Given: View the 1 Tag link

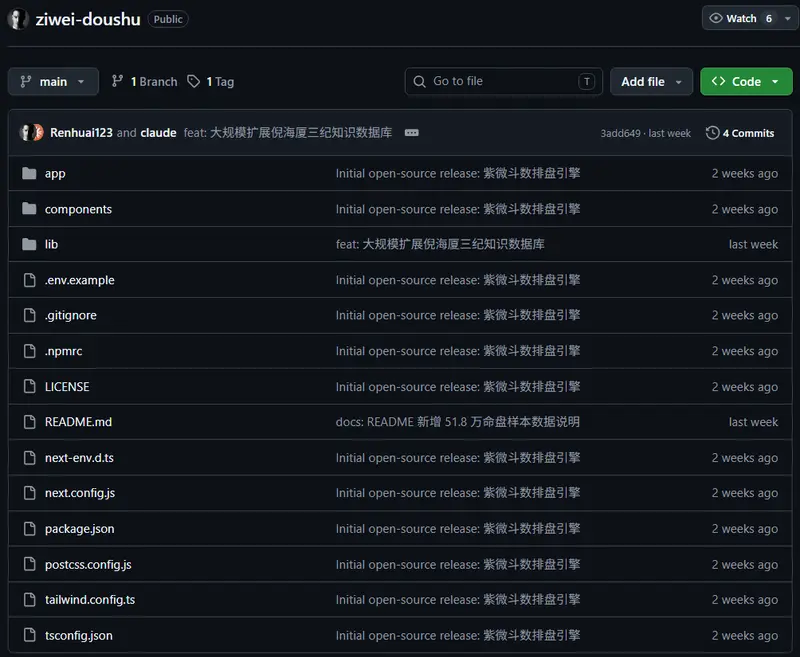Looking at the screenshot, I should tap(210, 82).
